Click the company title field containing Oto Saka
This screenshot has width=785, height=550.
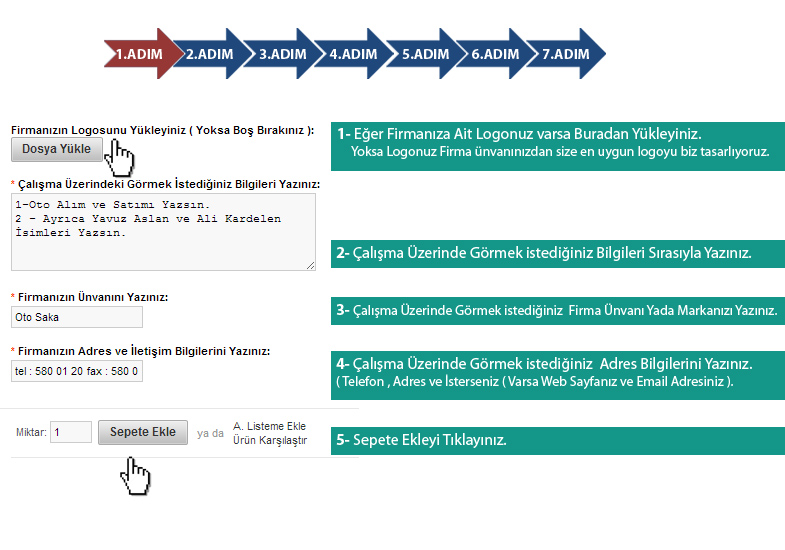[x=77, y=317]
